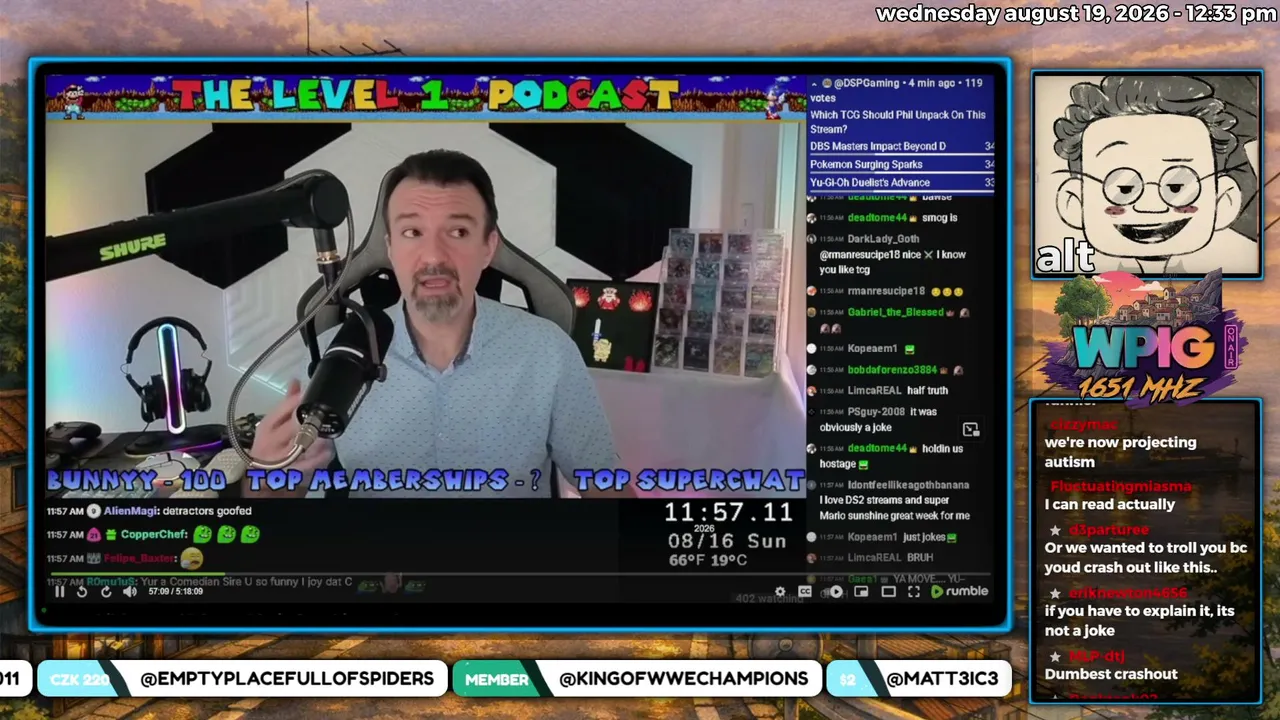Screen dimensions: 1280x720
Task: Select the 'I can read actually' message
Action: click(x=1110, y=505)
